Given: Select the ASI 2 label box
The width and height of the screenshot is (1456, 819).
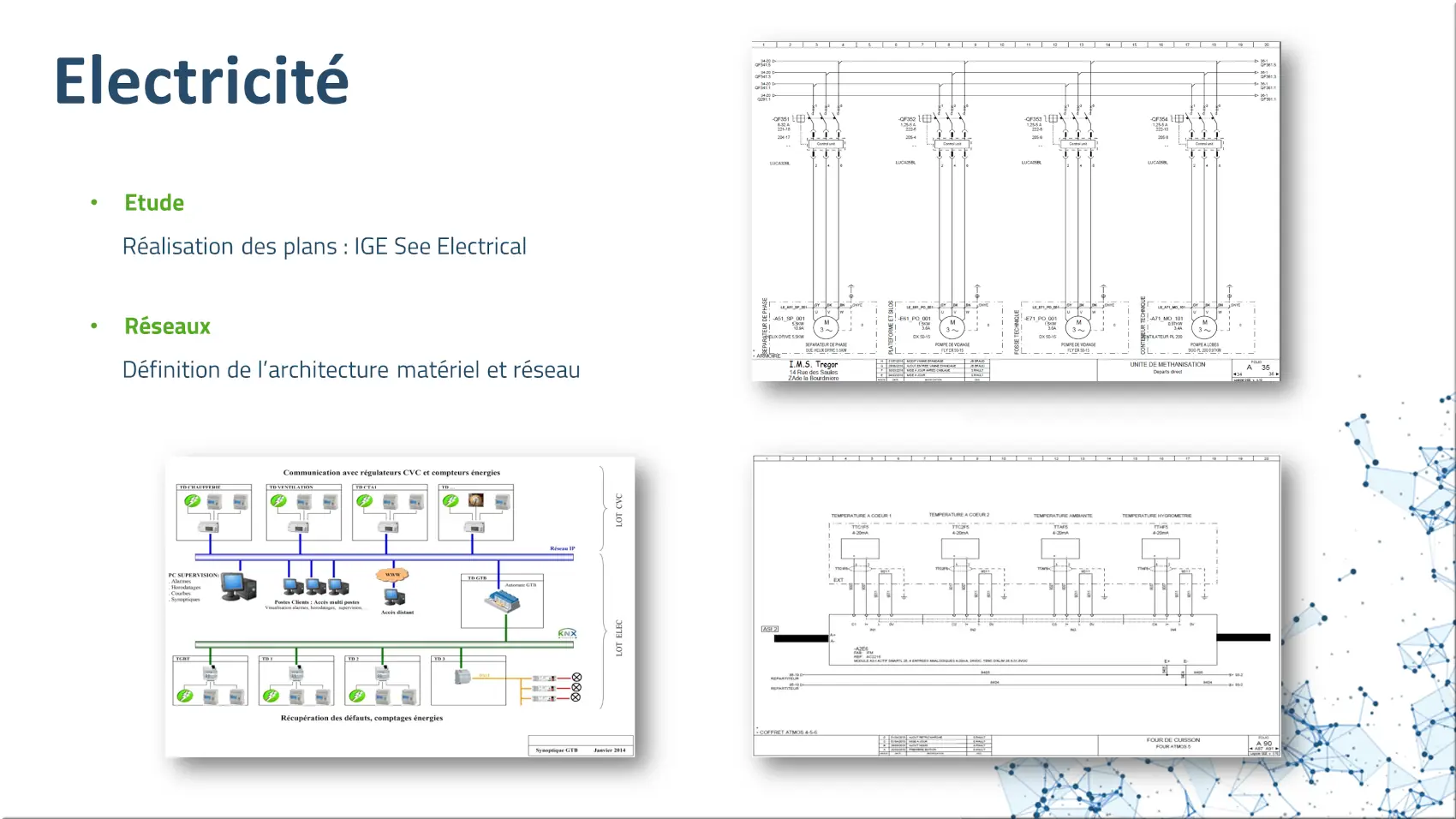Looking at the screenshot, I should point(769,630).
